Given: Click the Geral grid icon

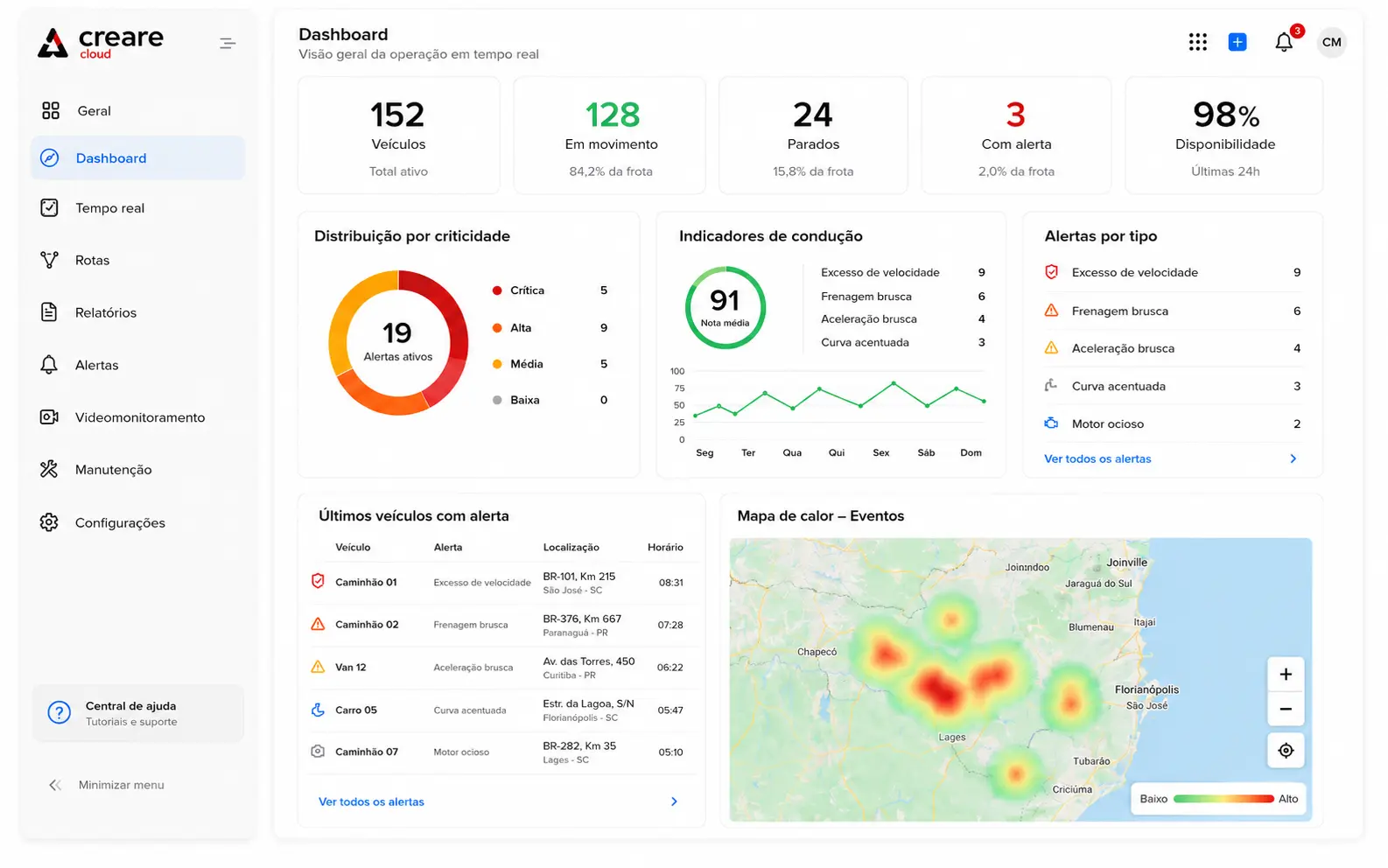Looking at the screenshot, I should coord(51,110).
